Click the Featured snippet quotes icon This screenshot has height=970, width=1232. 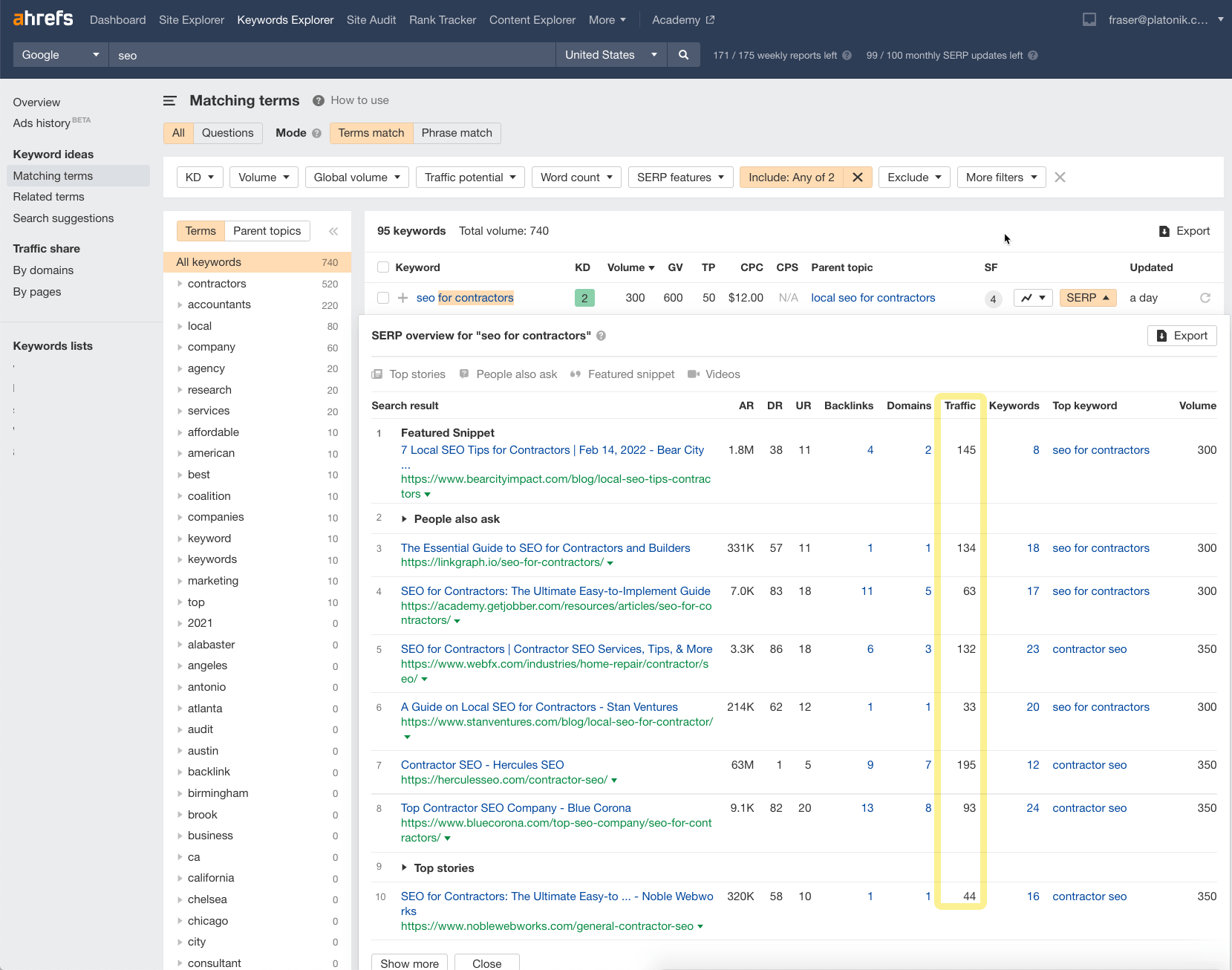click(x=576, y=374)
